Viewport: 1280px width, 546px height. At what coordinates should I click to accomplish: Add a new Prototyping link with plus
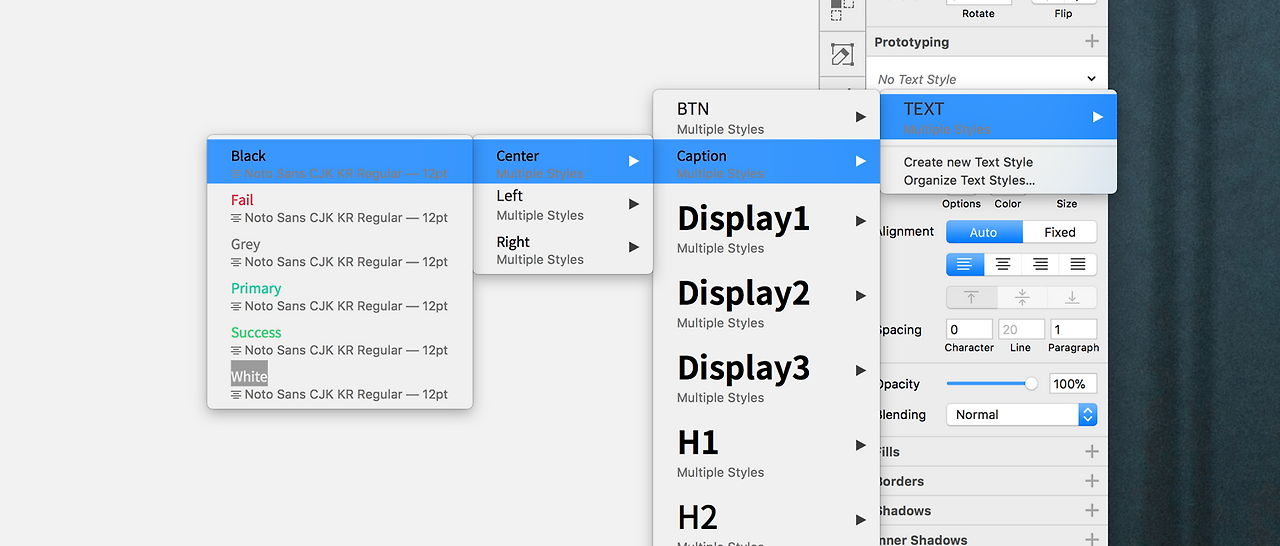[1092, 41]
